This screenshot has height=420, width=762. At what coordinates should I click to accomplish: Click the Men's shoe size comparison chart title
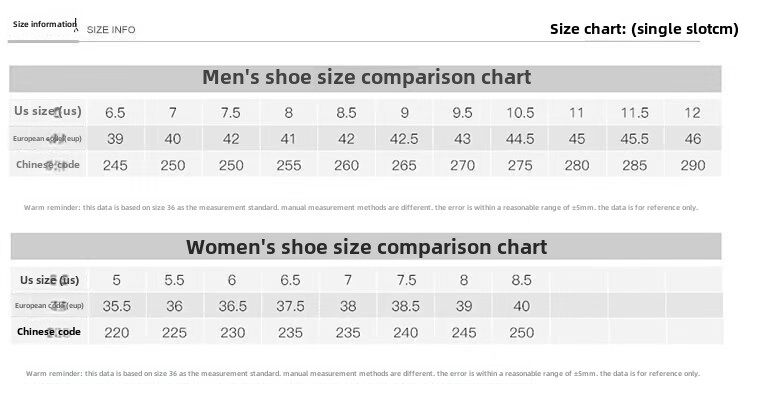[366, 77]
